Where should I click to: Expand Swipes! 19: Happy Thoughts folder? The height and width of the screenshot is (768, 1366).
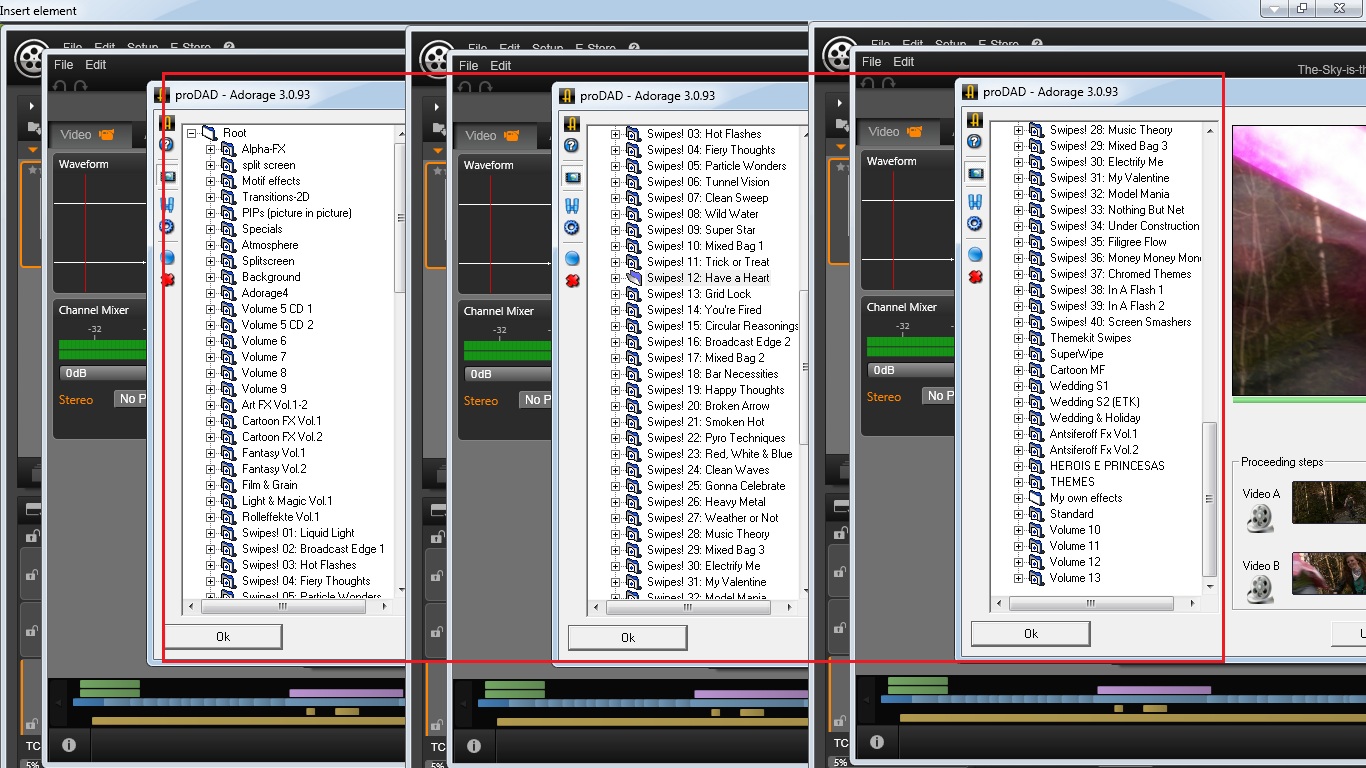point(616,390)
